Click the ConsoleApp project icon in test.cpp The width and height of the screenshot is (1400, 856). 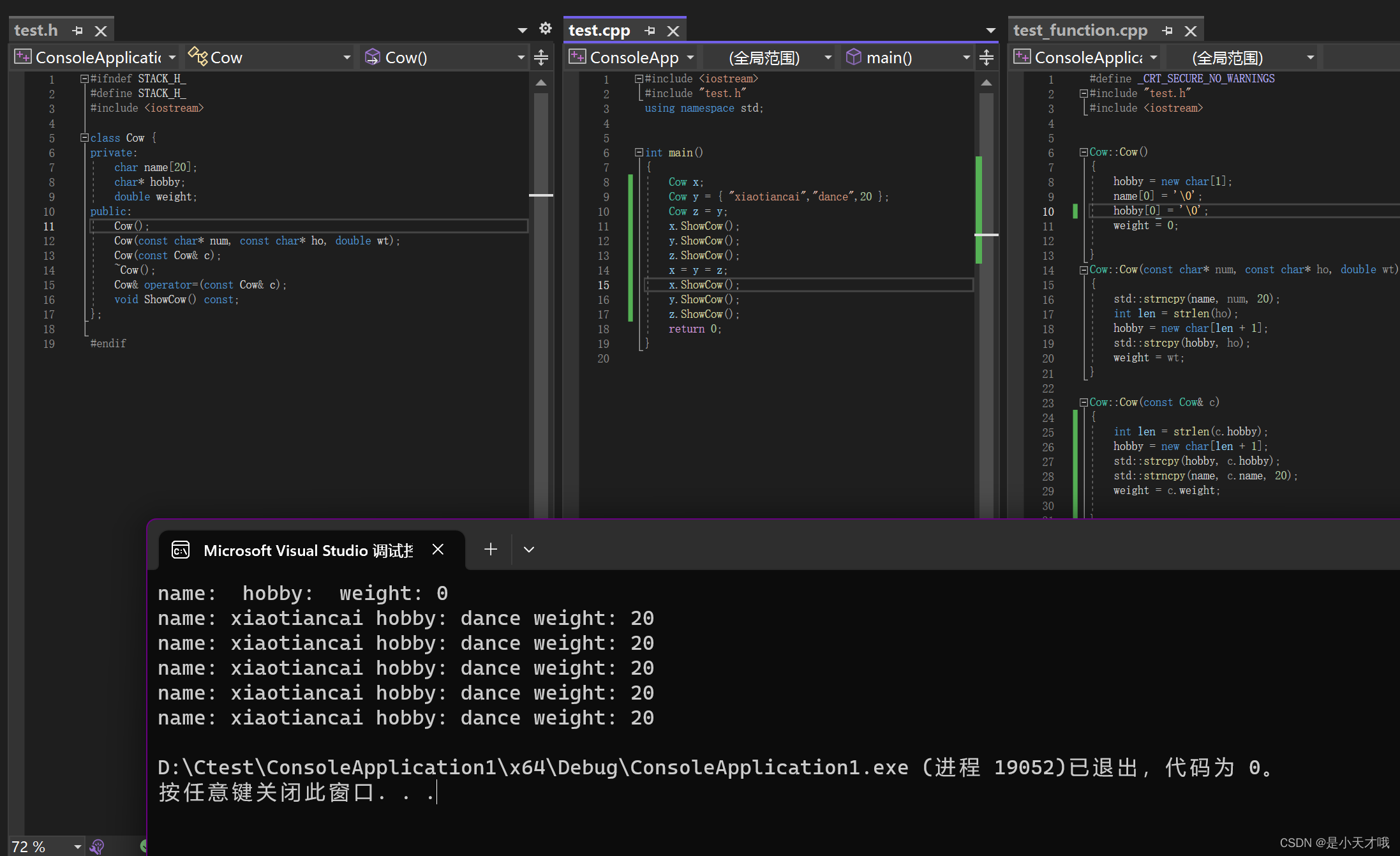[577, 57]
